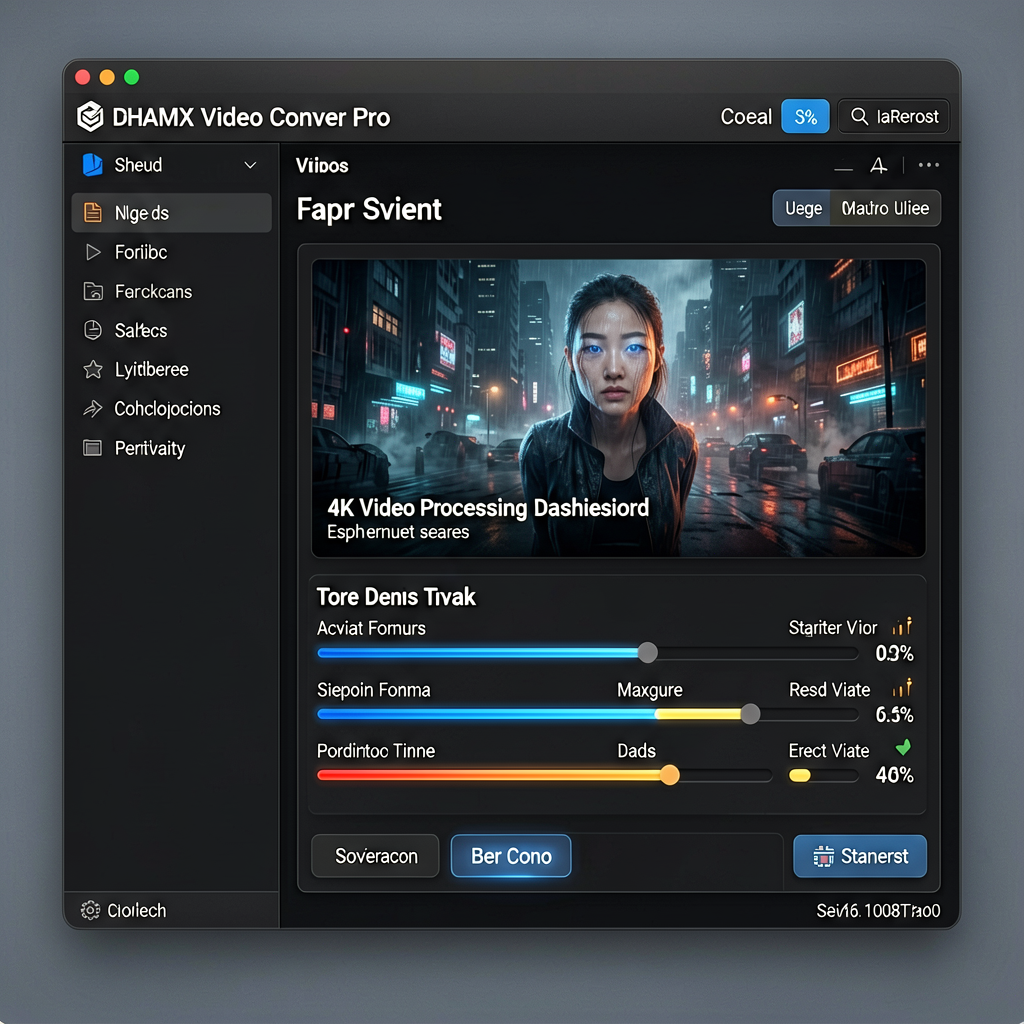The image size is (1024, 1024).
Task: Click the A text icon in Viipos header
Action: (878, 166)
